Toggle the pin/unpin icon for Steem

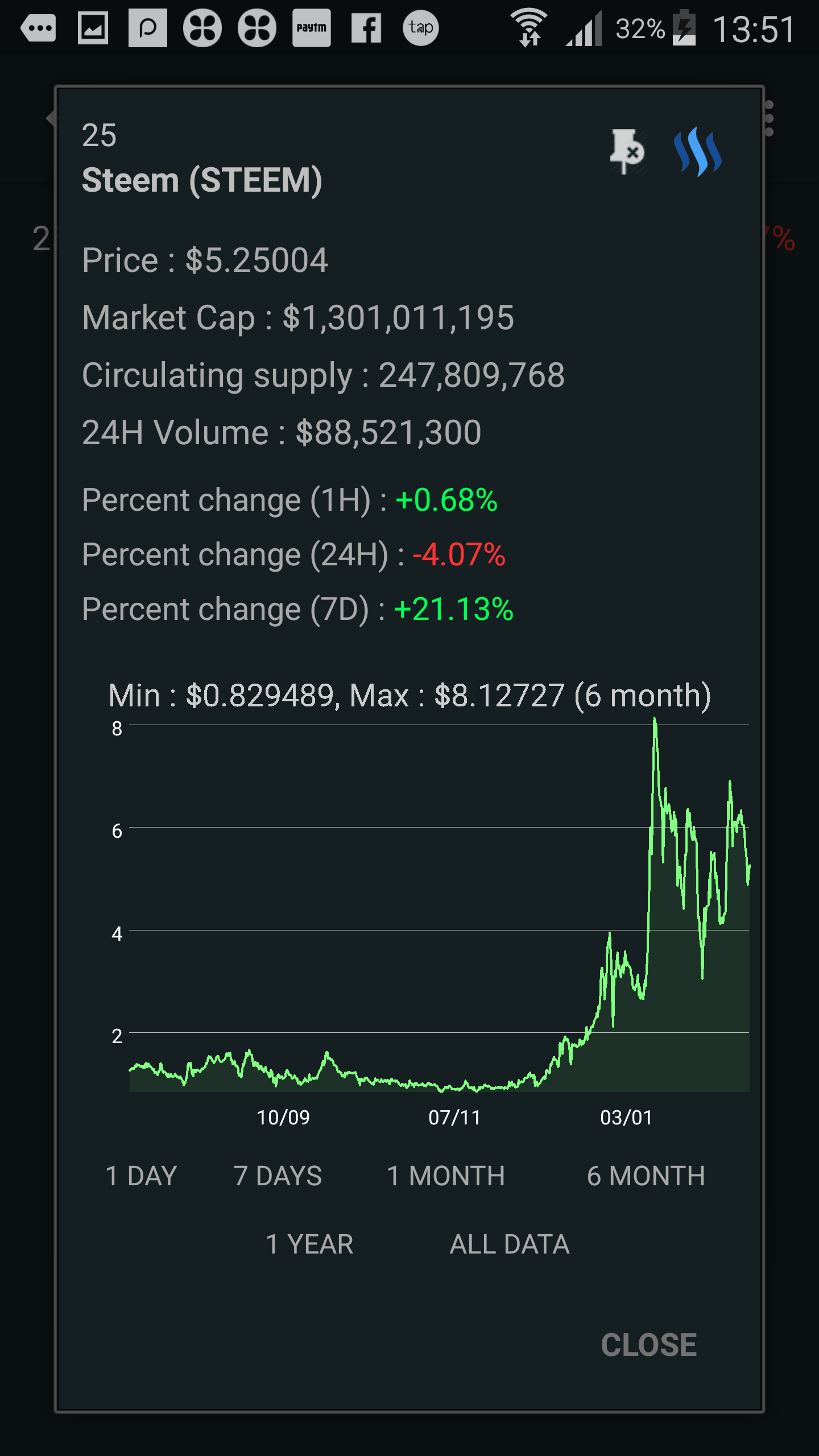(626, 151)
